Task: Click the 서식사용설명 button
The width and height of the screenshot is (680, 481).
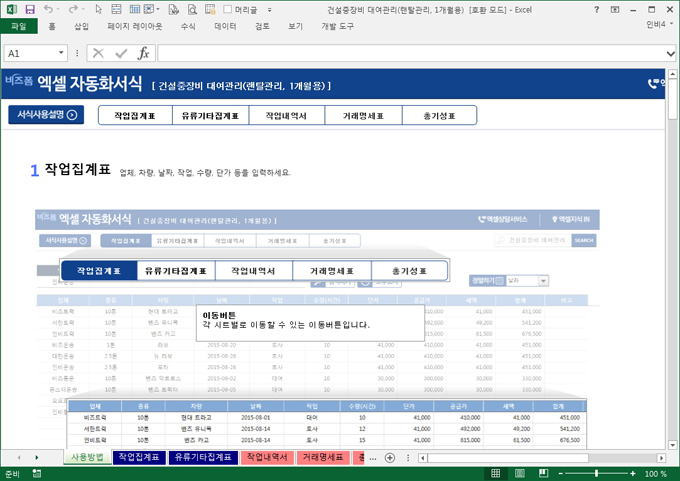Action: pyautogui.click(x=45, y=115)
